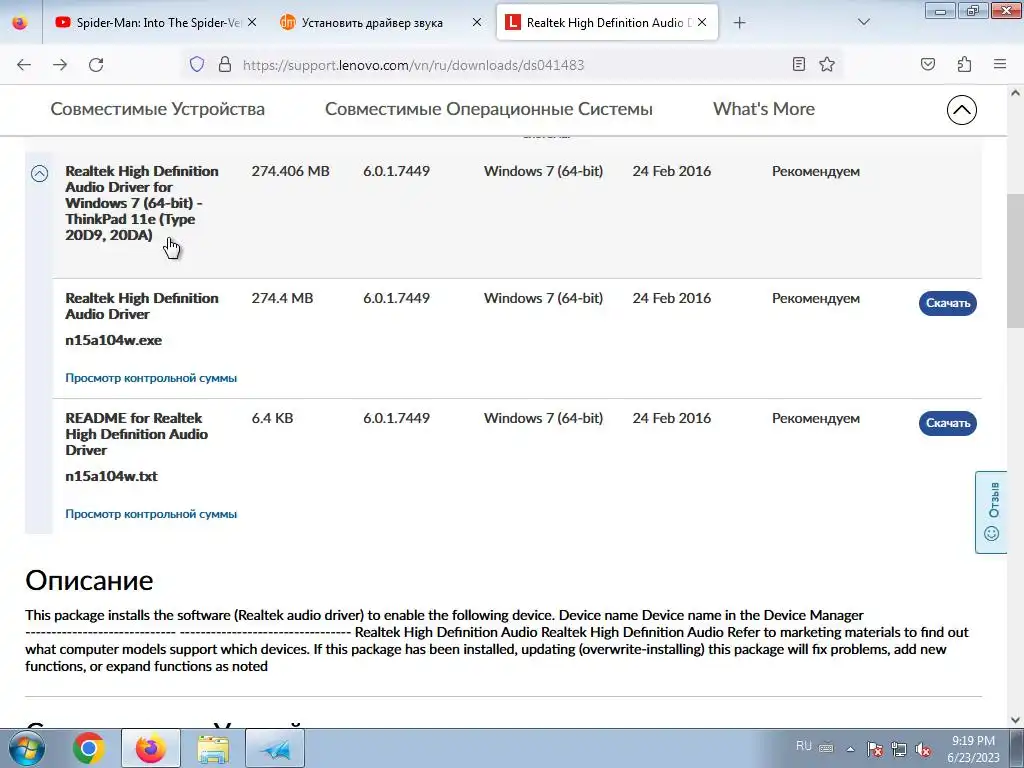
Task: View checksum link under n15a104w.exe
Action: [x=151, y=378]
